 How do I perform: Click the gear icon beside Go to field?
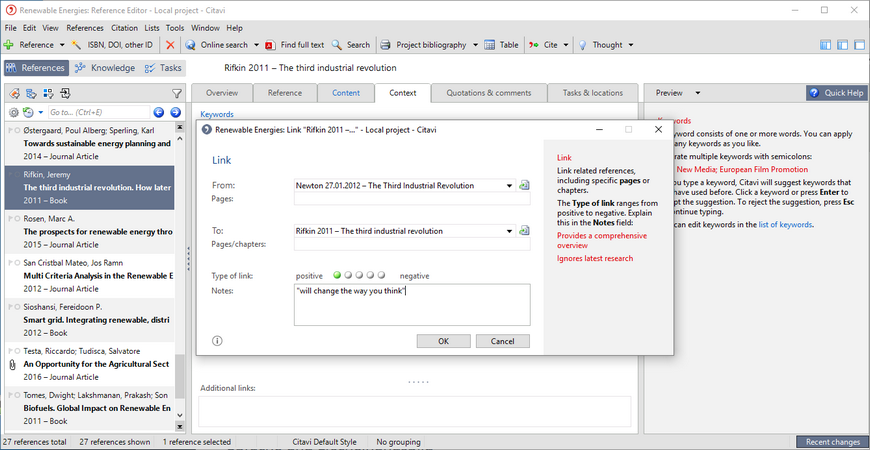pos(14,113)
